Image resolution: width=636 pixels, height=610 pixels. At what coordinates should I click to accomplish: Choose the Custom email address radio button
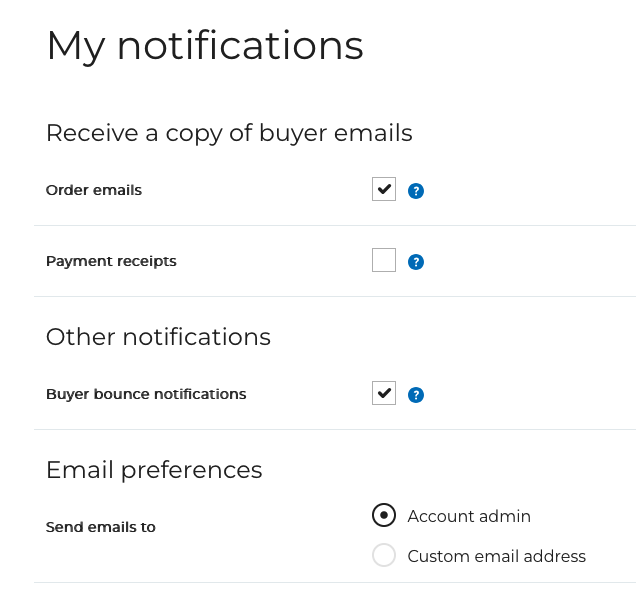pyautogui.click(x=384, y=555)
